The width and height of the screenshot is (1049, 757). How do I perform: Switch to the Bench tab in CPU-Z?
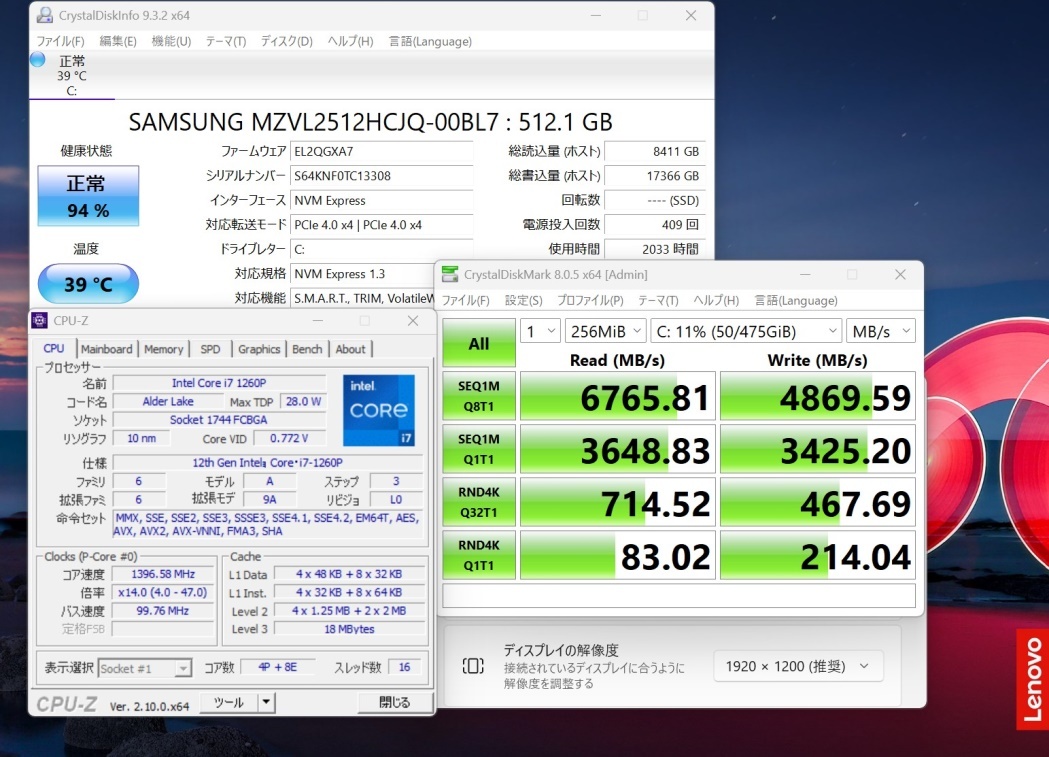click(307, 349)
